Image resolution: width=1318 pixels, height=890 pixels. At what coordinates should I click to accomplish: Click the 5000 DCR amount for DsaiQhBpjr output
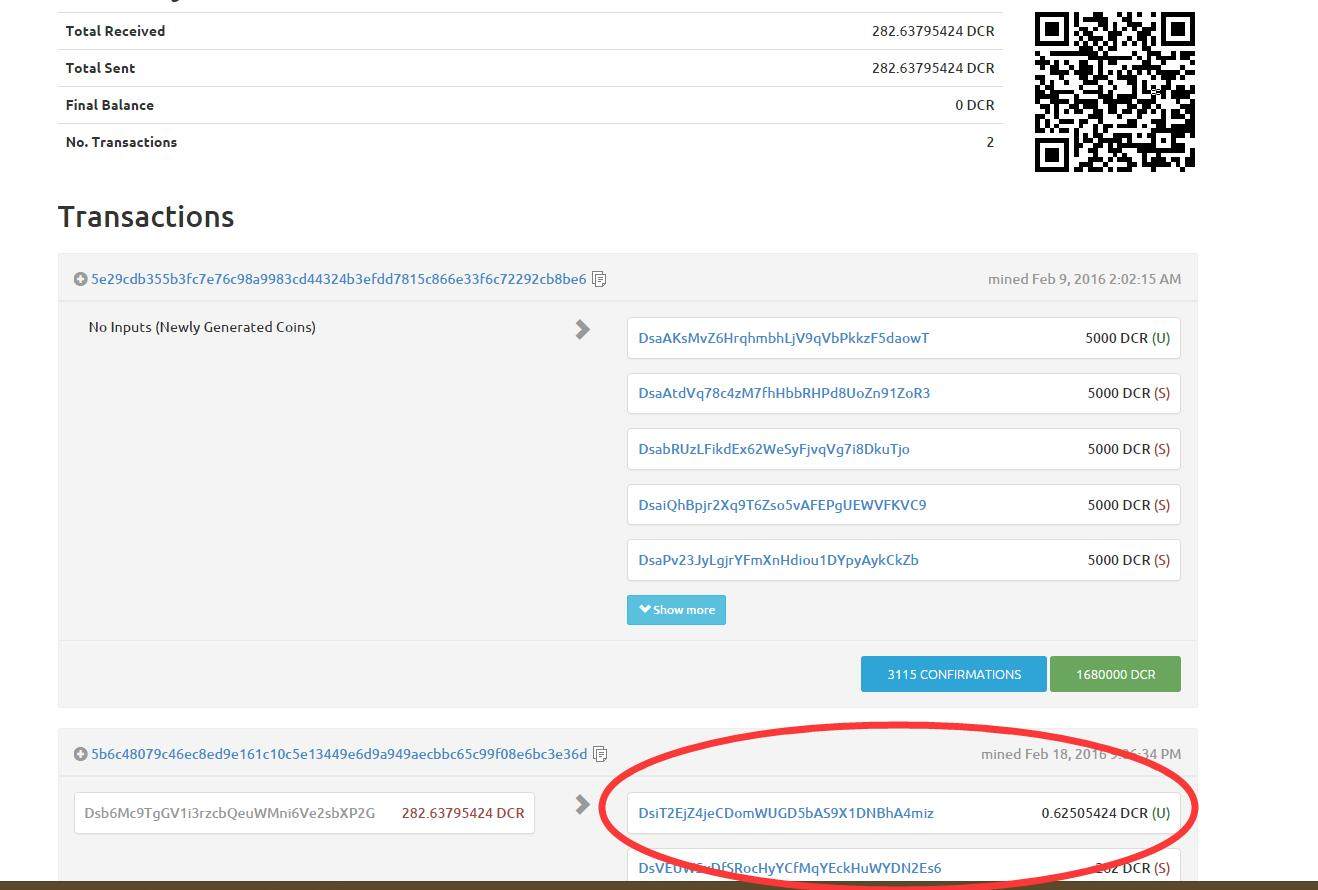pyautogui.click(x=1119, y=505)
